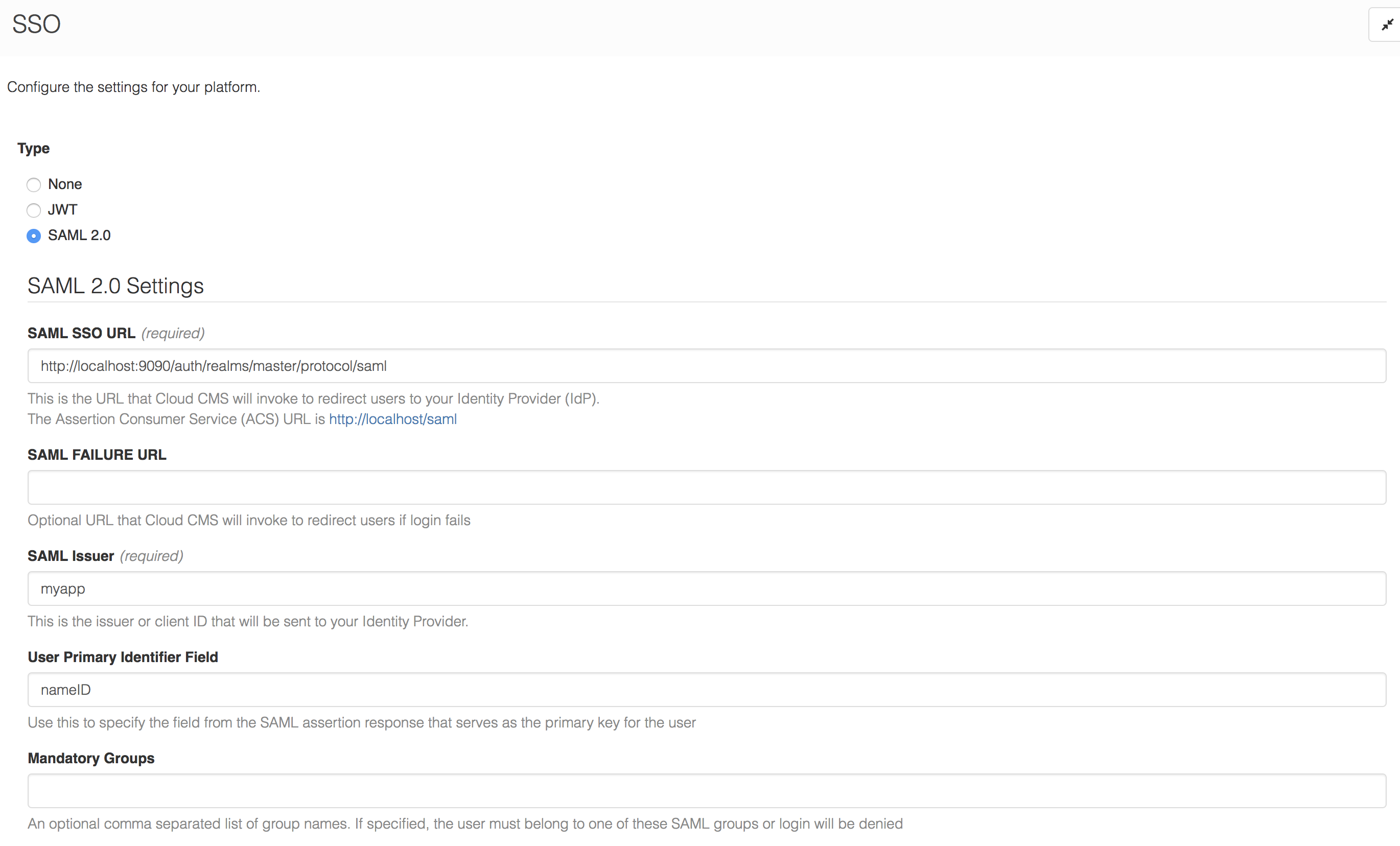Screen dimensions: 1400x846
Task: Click the SAML 2.0 Settings heading
Action: 115,286
